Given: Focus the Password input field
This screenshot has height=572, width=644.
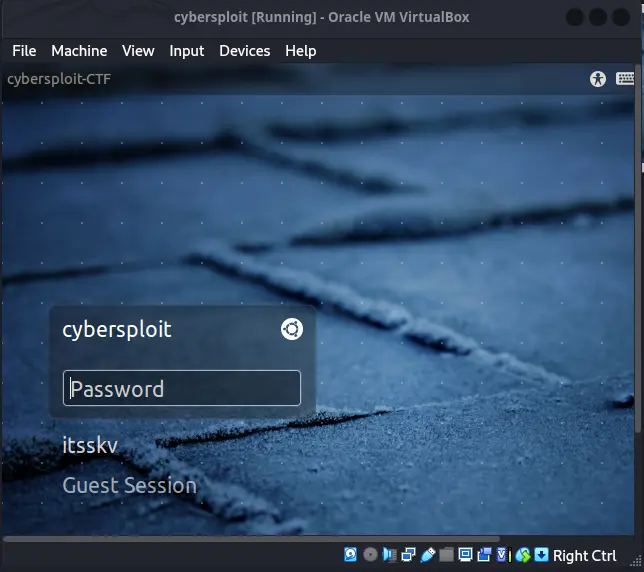Looking at the screenshot, I should coord(182,388).
